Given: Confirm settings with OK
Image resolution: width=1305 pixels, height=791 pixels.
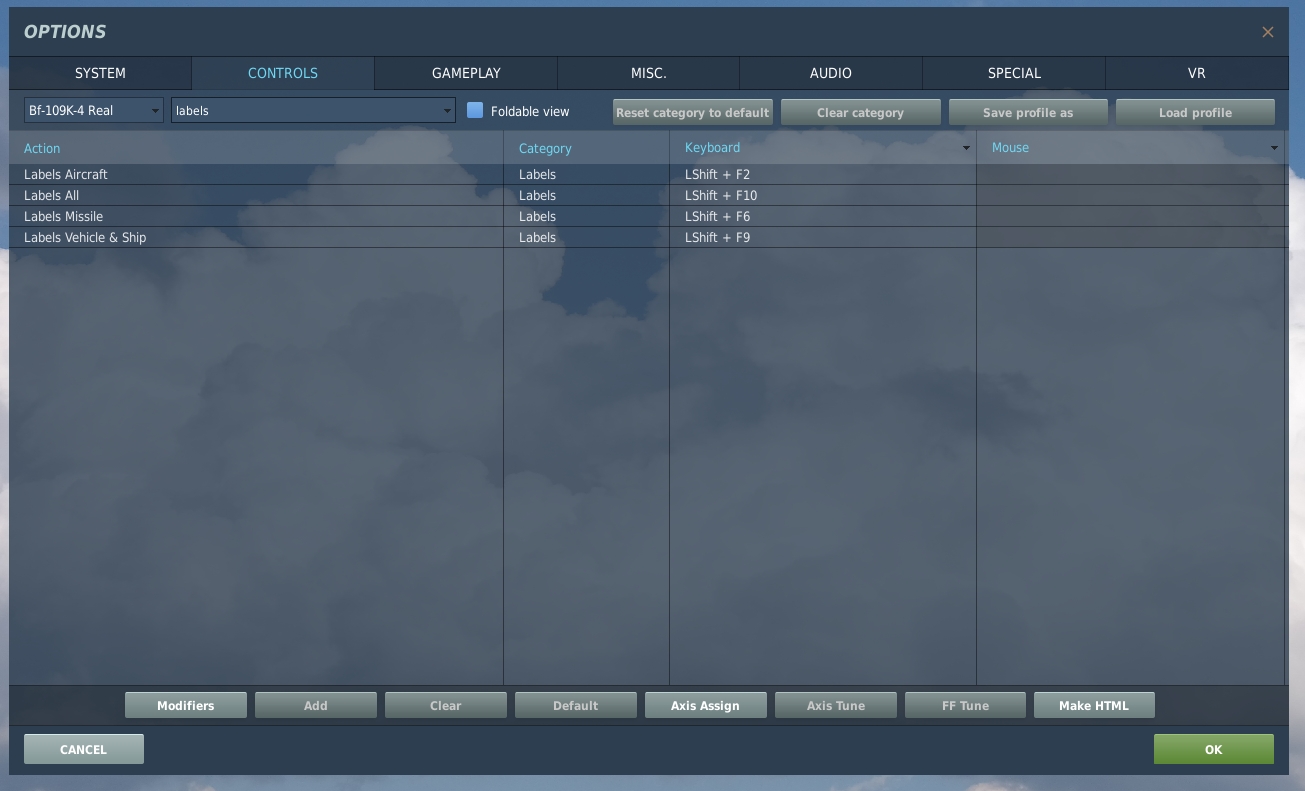Looking at the screenshot, I should tap(1214, 749).
